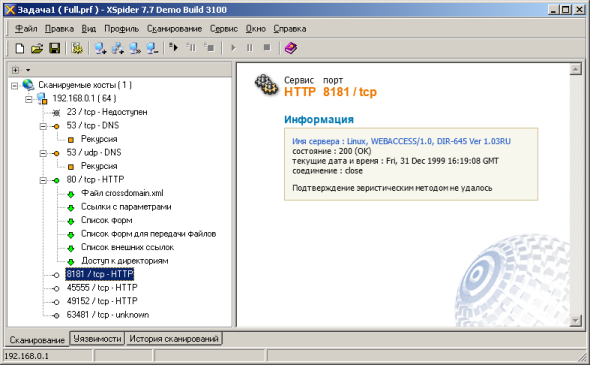Screen dimensions: 590x365
Task: Click 192.168.0.1 in the status bar
Action: click(x=26, y=356)
